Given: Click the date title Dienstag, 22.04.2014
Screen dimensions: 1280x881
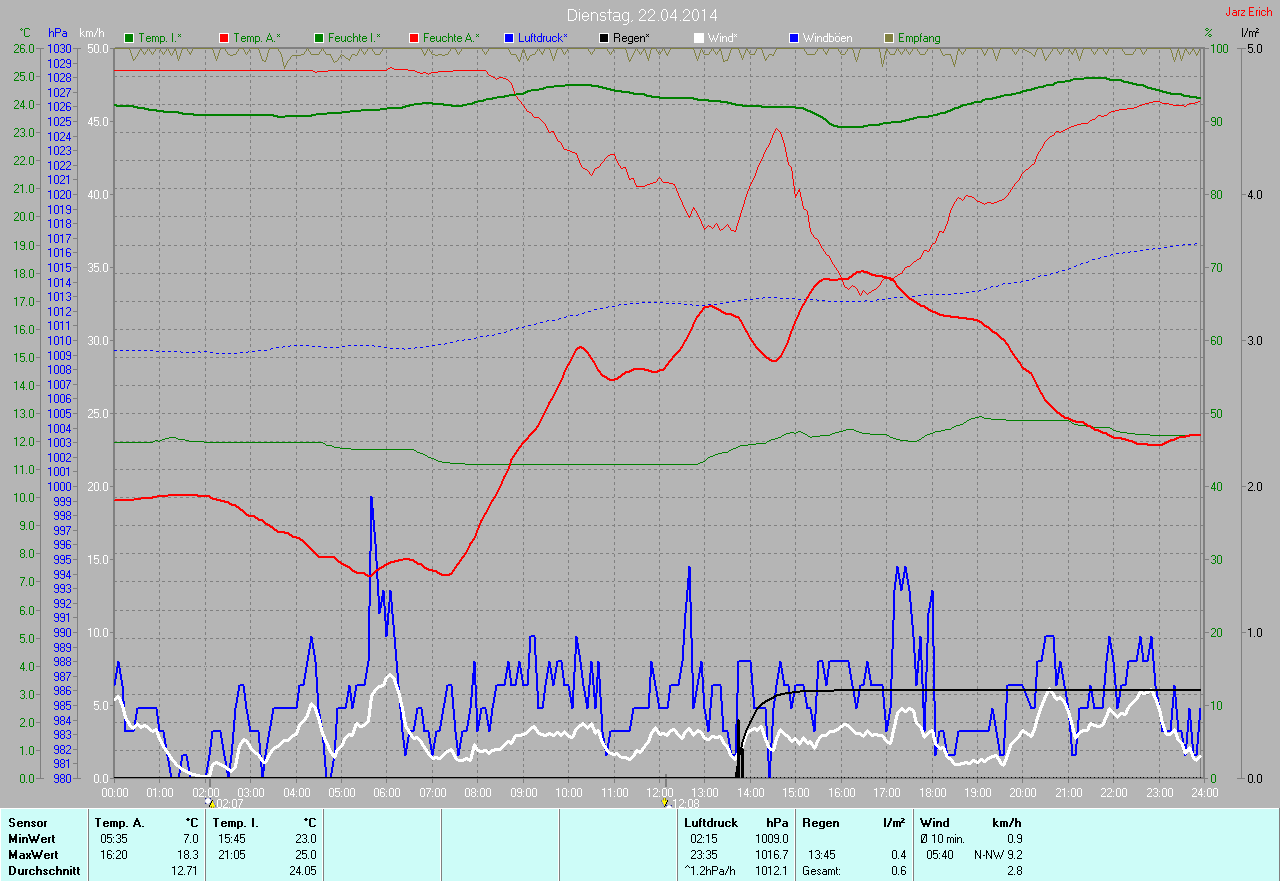Looking at the screenshot, I should tap(641, 15).
